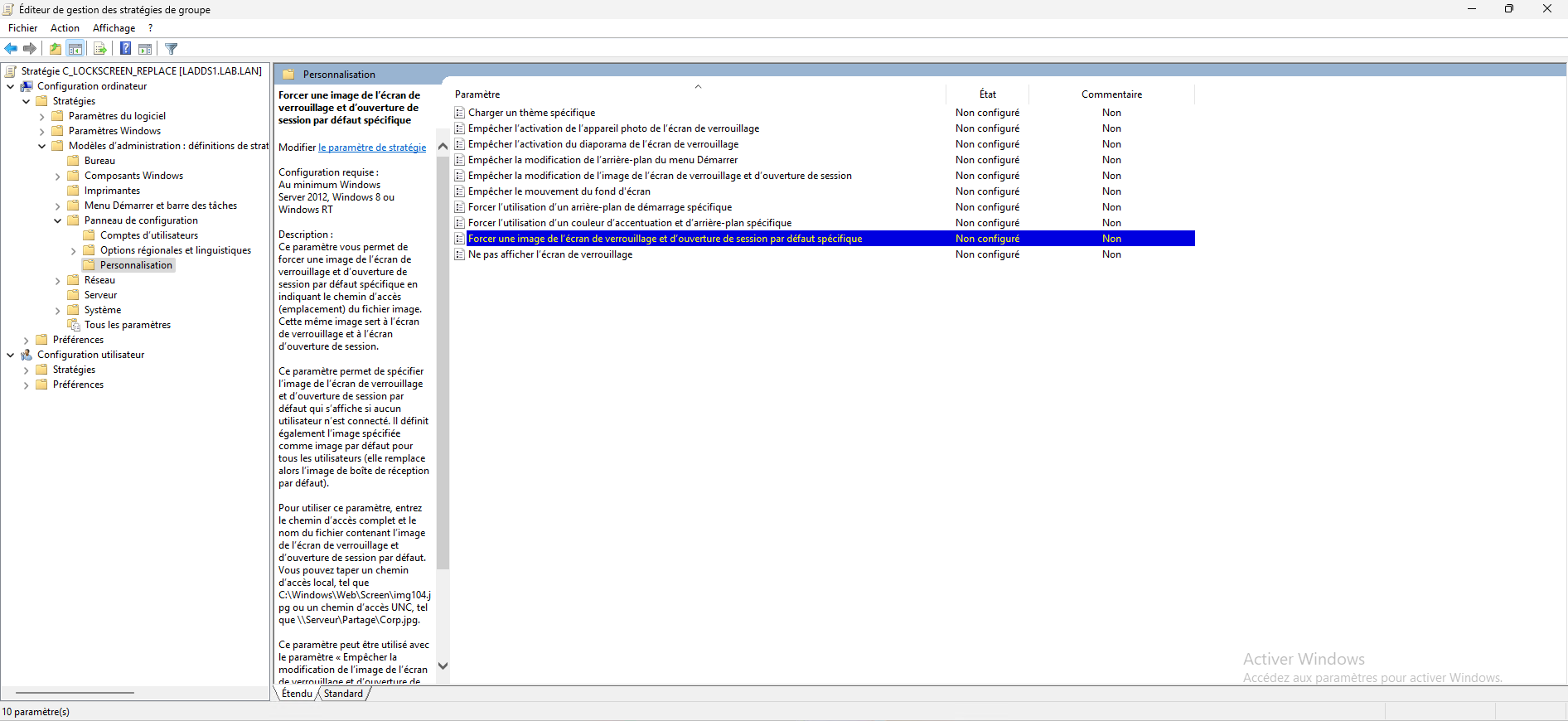Viewport: 1568px width, 721px height.
Task: Click the description pane scroll down arrow
Action: (x=443, y=665)
